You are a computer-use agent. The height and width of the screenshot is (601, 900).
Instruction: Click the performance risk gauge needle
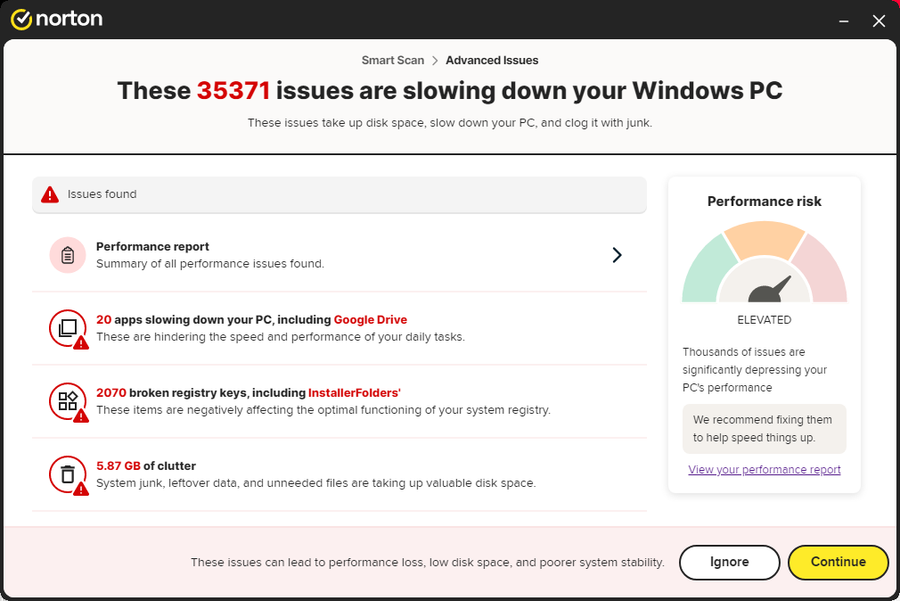pyautogui.click(x=770, y=289)
